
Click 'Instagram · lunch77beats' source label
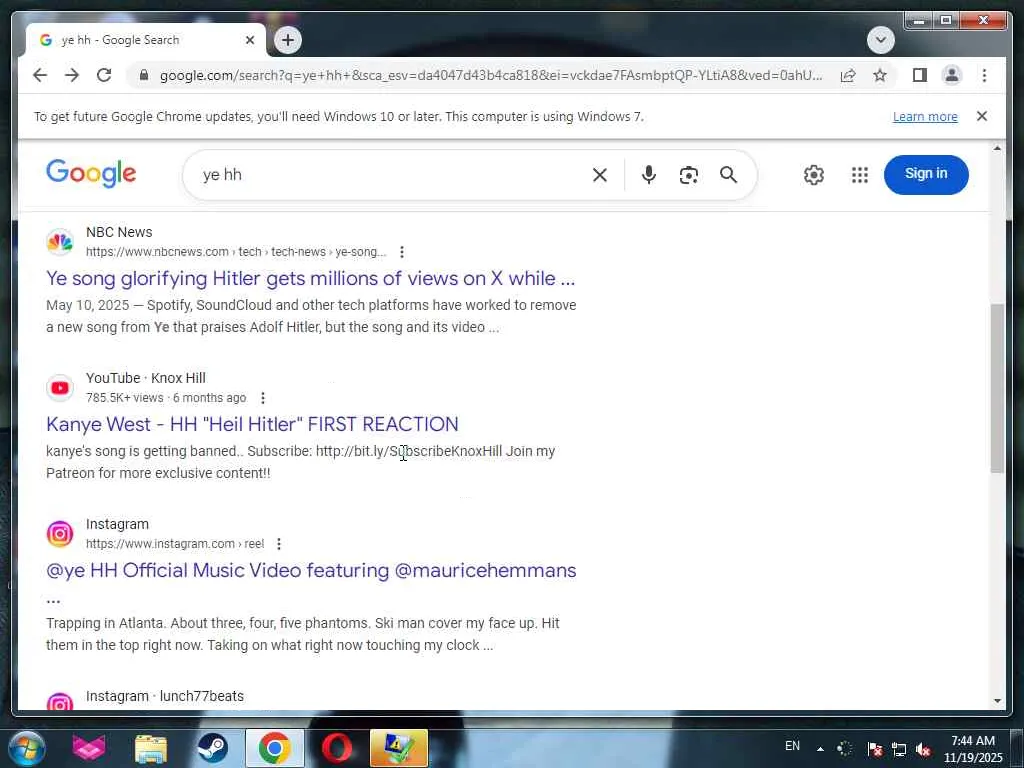pyautogui.click(x=165, y=696)
